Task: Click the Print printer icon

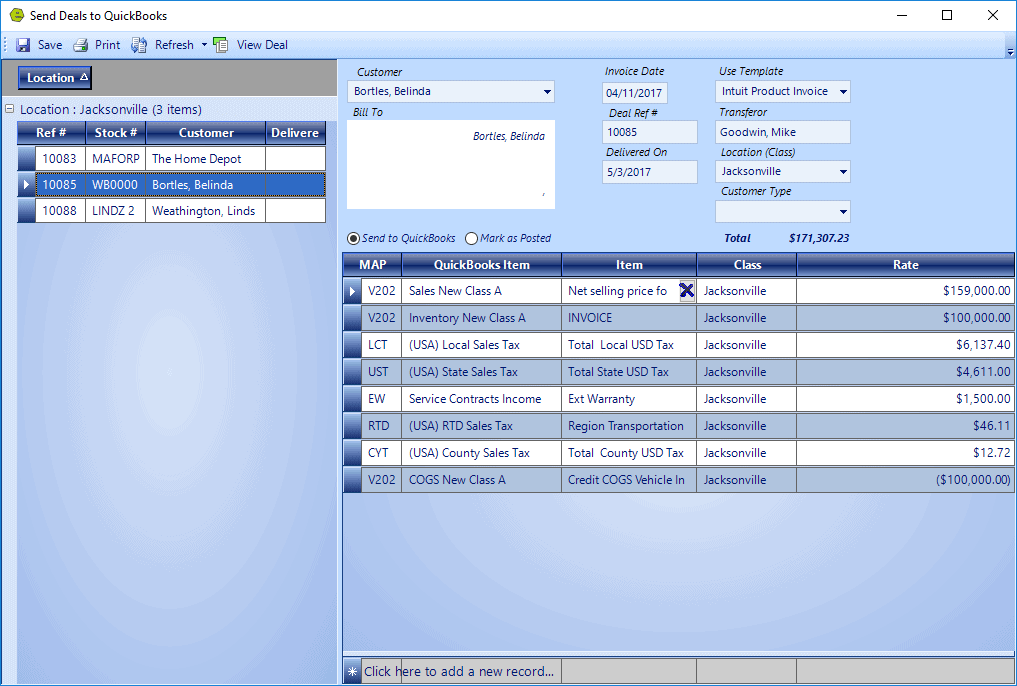Action: coord(80,45)
